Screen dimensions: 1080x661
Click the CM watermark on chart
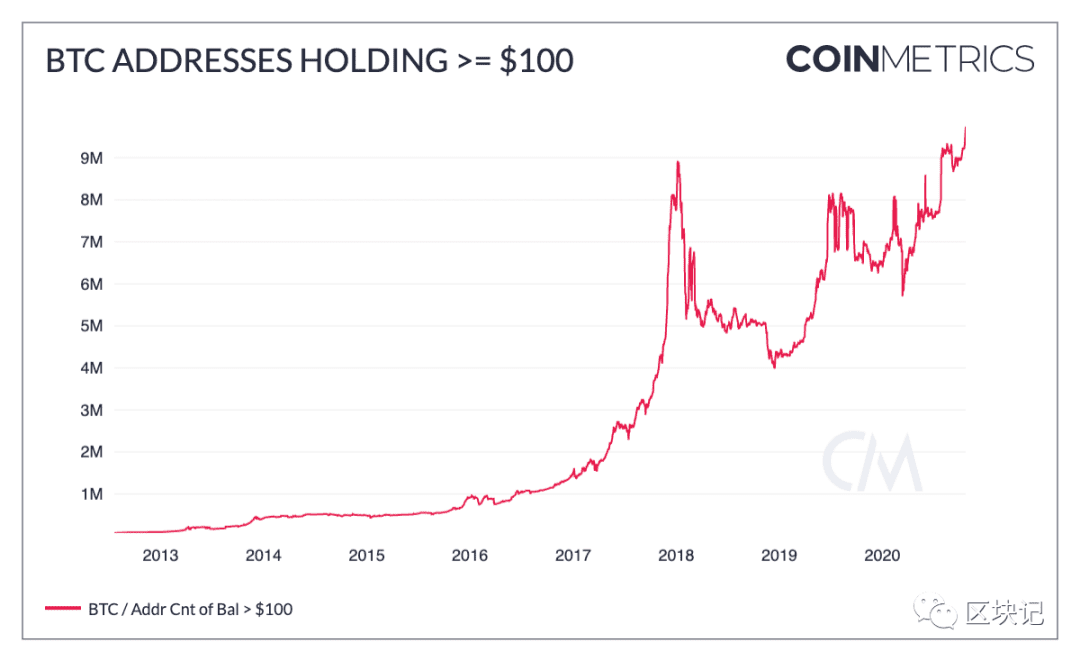[x=872, y=461]
